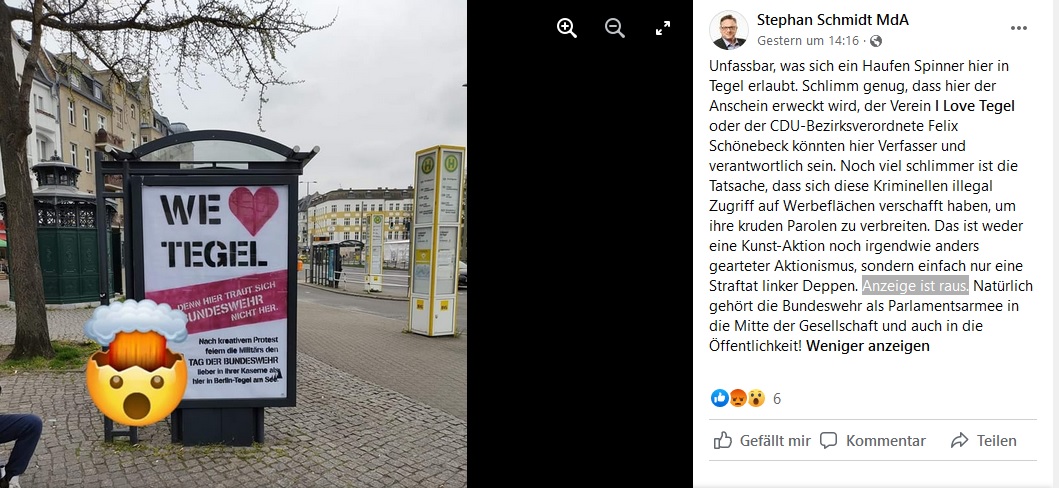Show who reacted via count 6
1059x488 pixels.
777,399
